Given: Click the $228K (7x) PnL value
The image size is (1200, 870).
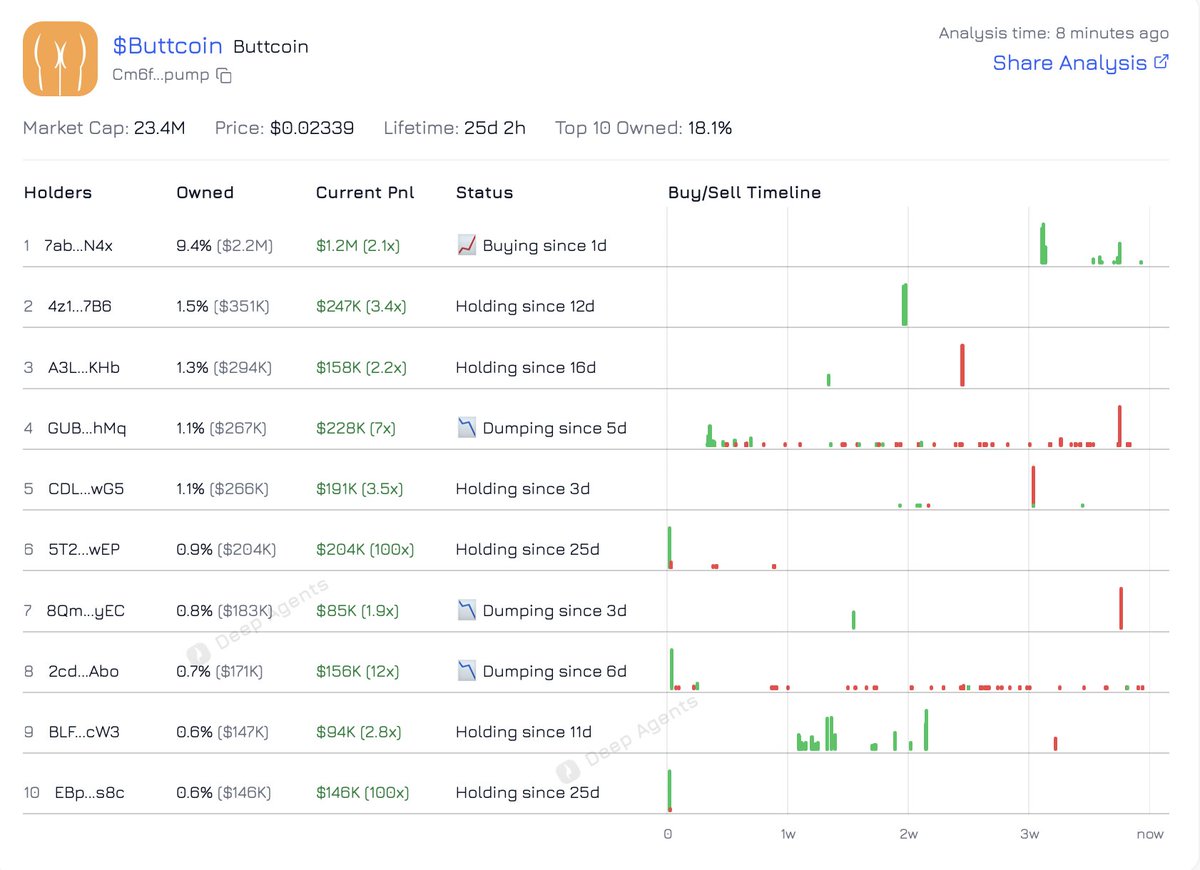Looking at the screenshot, I should (x=356, y=429).
